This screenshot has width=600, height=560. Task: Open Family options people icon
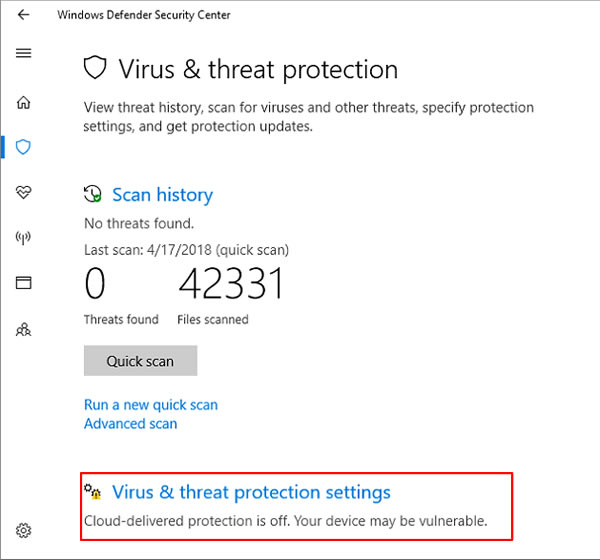pos(23,329)
